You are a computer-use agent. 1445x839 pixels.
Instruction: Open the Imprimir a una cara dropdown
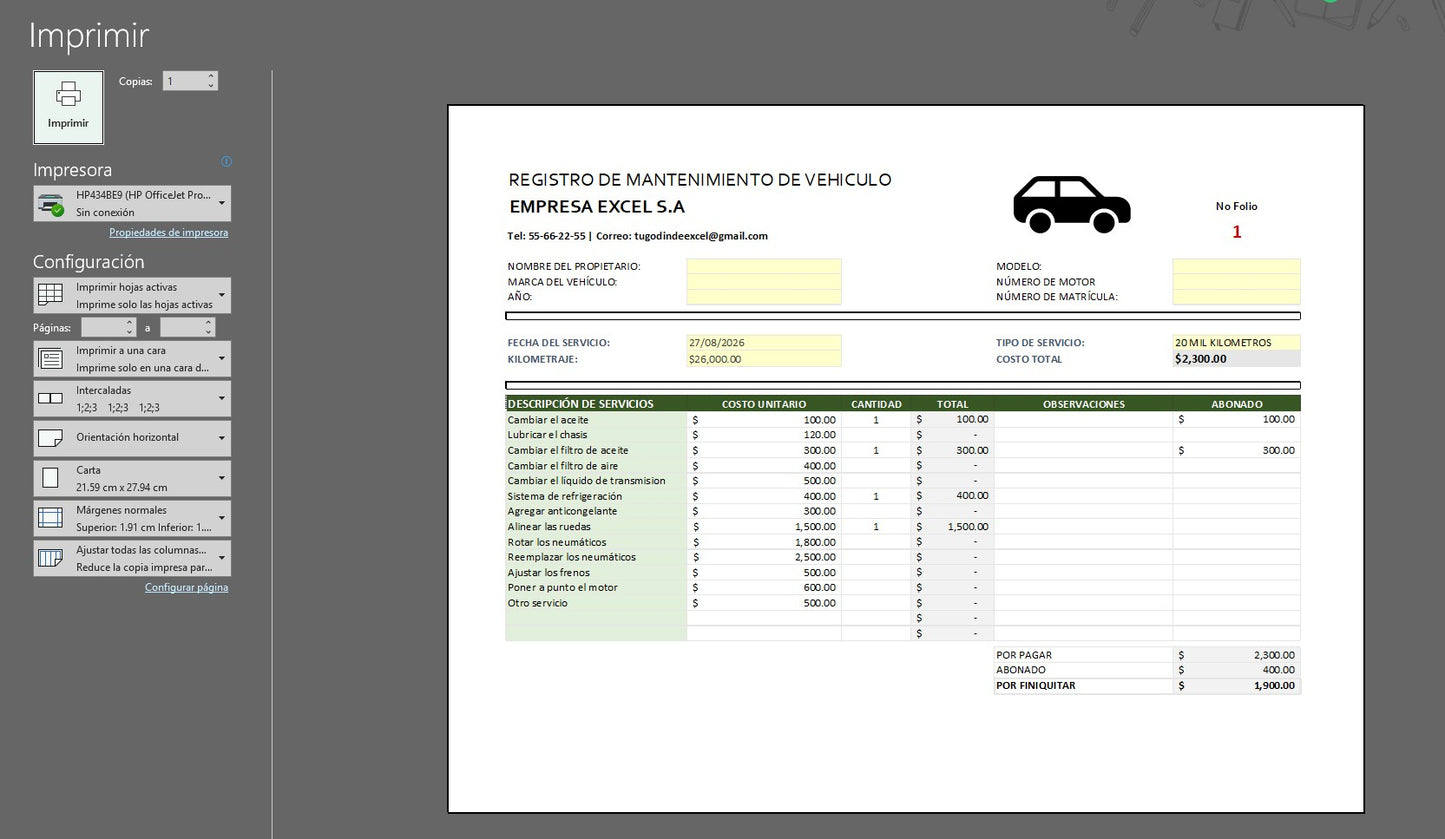click(x=132, y=358)
